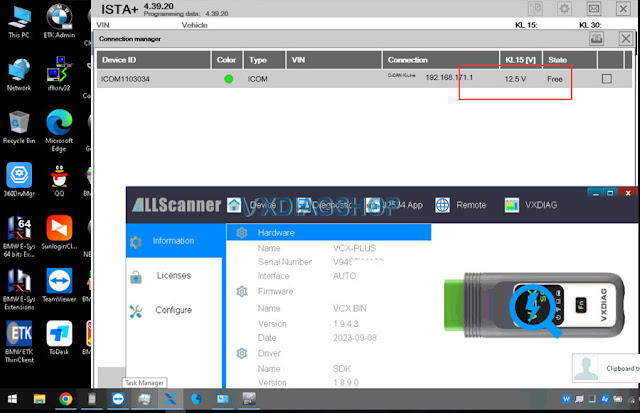This screenshot has width=640, height=413.
Task: Click the firmware date 2023-09-08 value
Action: 354,338
